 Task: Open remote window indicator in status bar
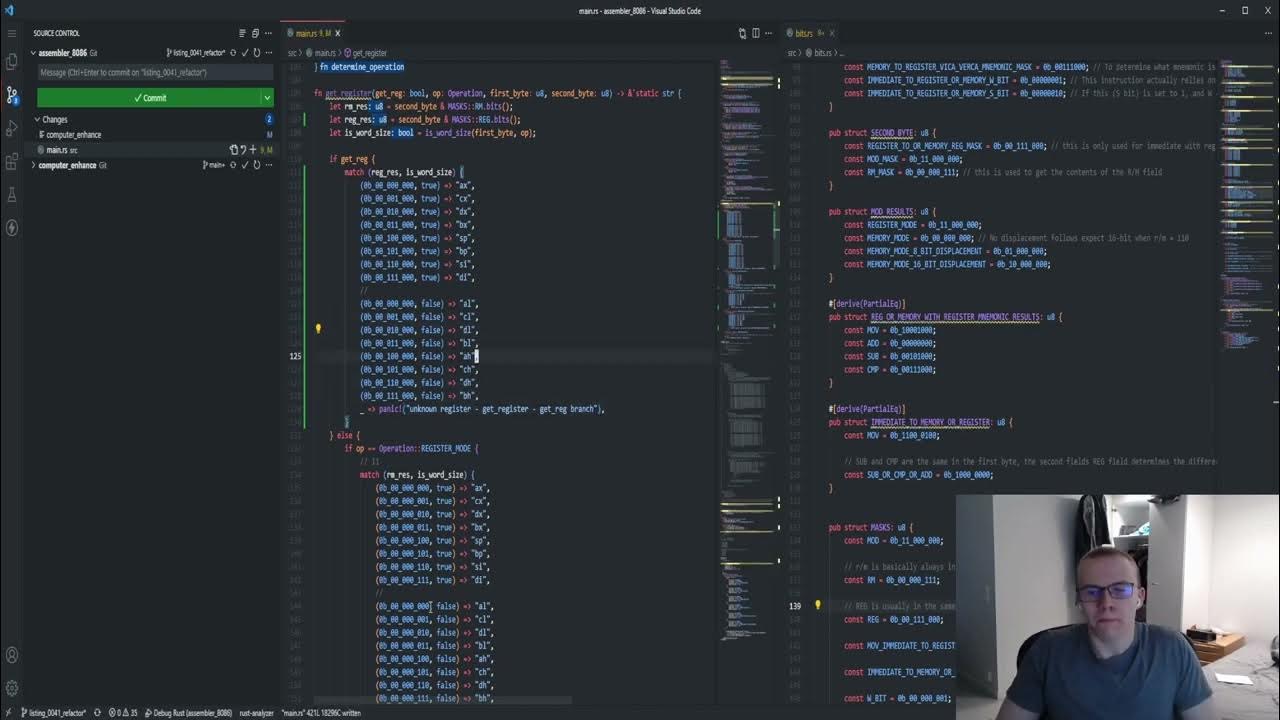pos(7,713)
